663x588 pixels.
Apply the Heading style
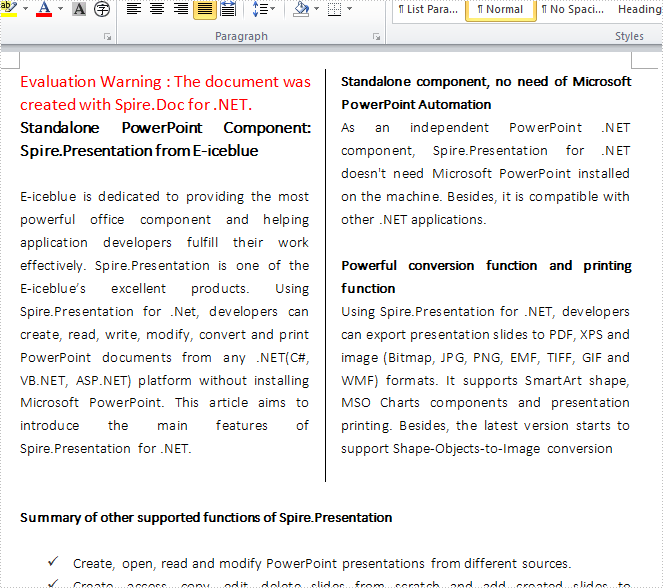639,9
